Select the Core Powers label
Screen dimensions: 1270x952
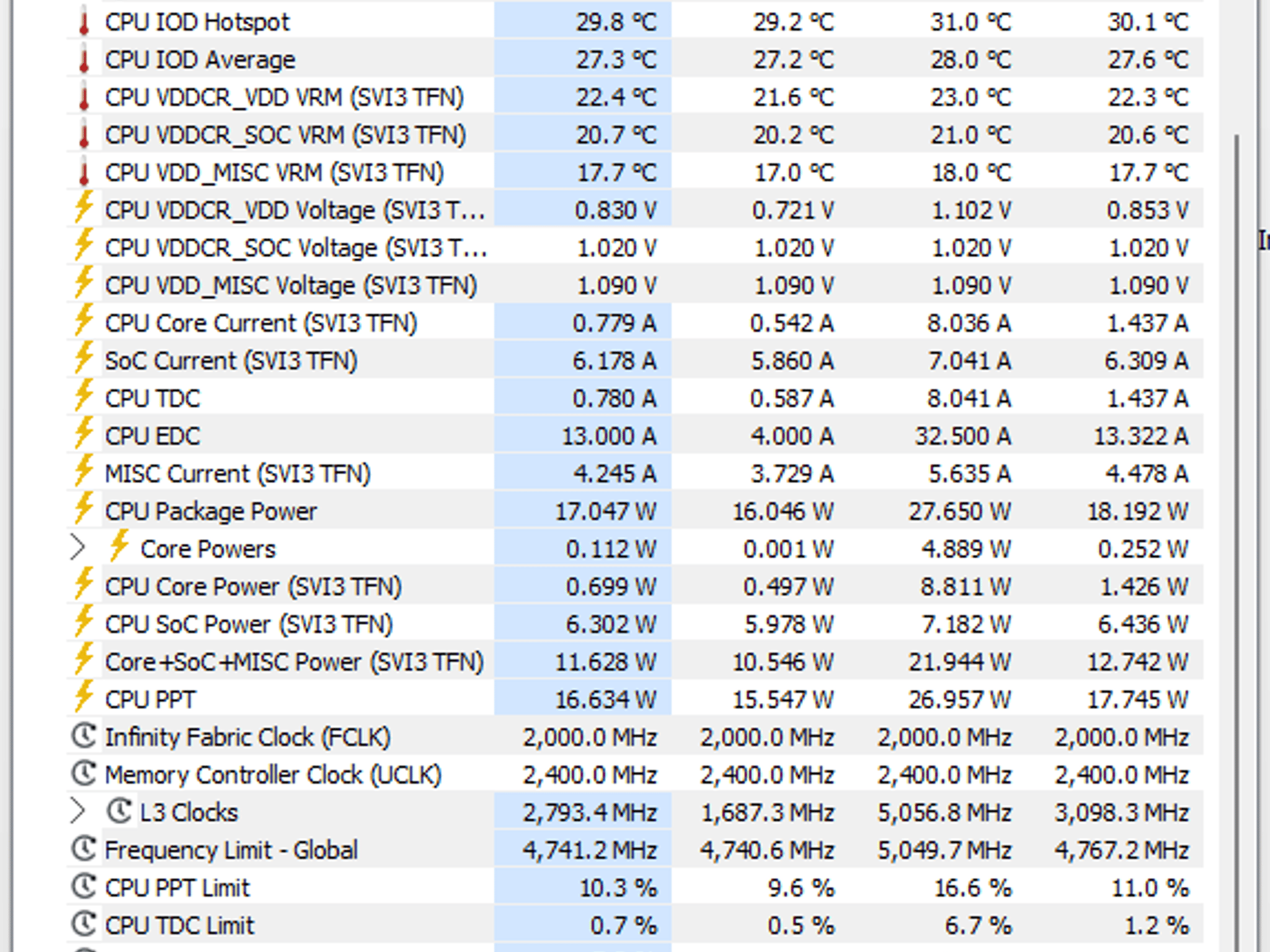[x=208, y=550]
